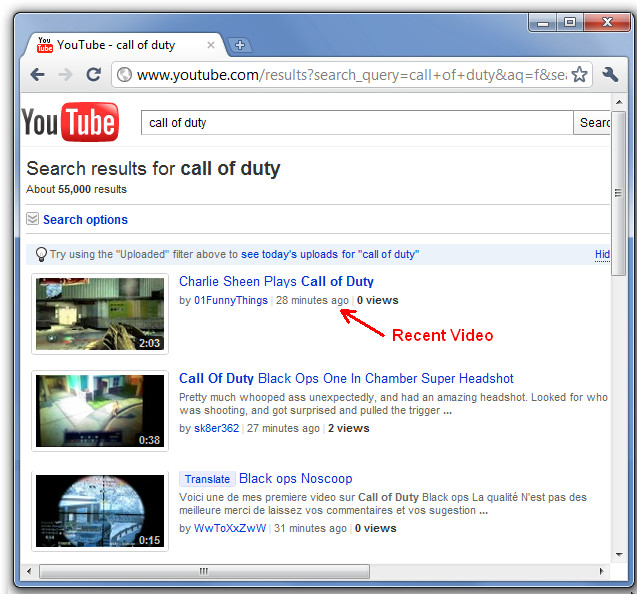Minimize the Chrome window
The width and height of the screenshot is (637, 594).
(542, 22)
